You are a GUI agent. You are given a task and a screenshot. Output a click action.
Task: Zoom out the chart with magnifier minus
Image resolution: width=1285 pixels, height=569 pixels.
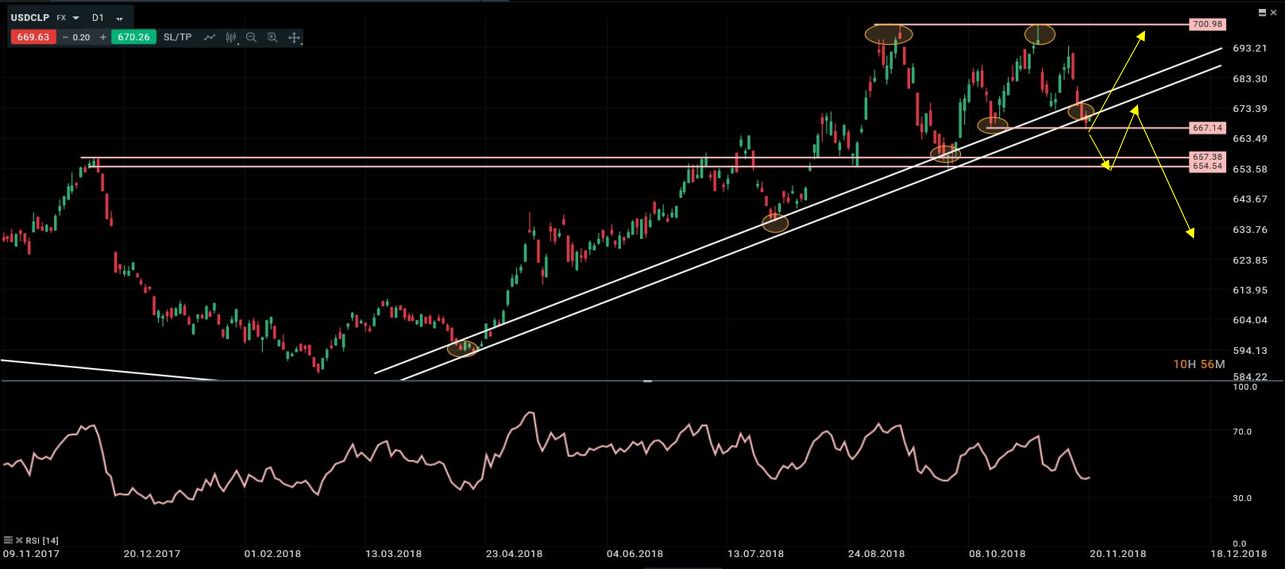[251, 37]
